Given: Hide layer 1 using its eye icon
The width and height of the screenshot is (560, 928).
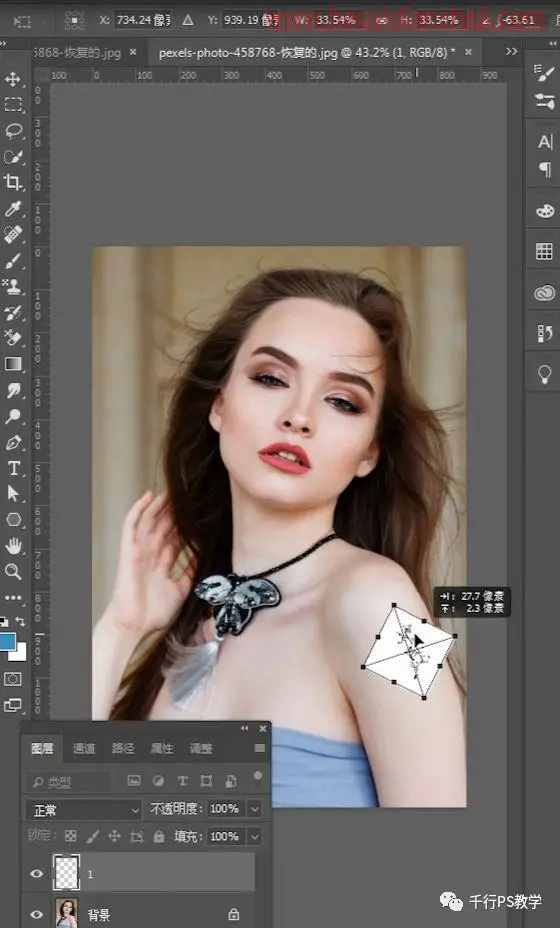Looking at the screenshot, I should tap(37, 874).
